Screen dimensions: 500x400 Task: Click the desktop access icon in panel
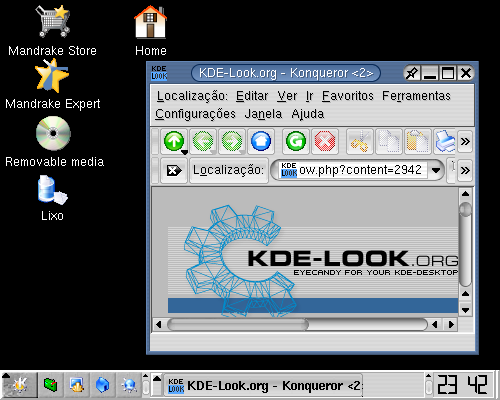coord(77,385)
